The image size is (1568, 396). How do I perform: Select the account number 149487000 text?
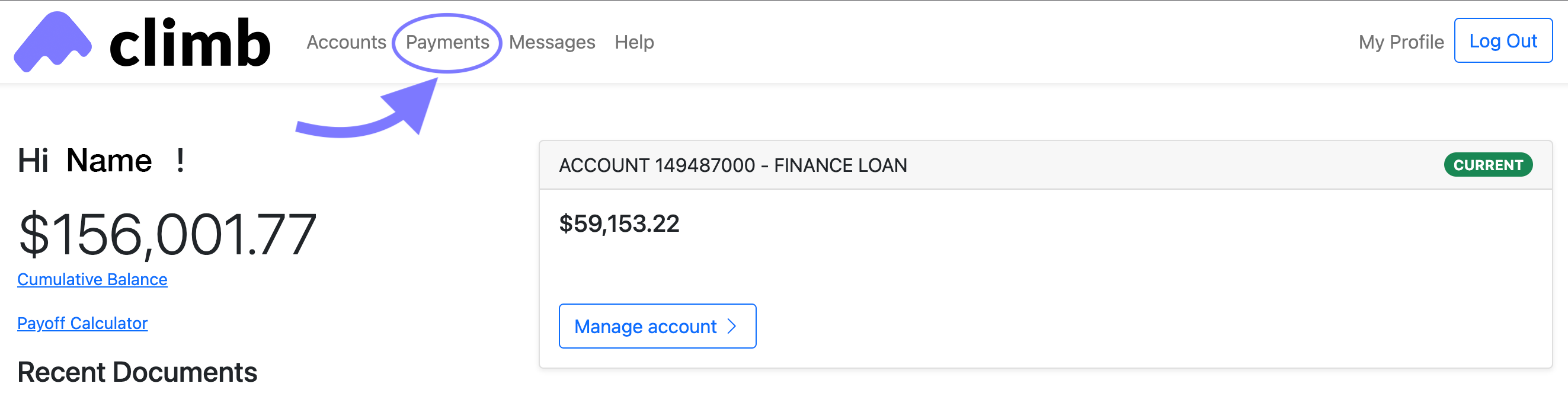705,166
